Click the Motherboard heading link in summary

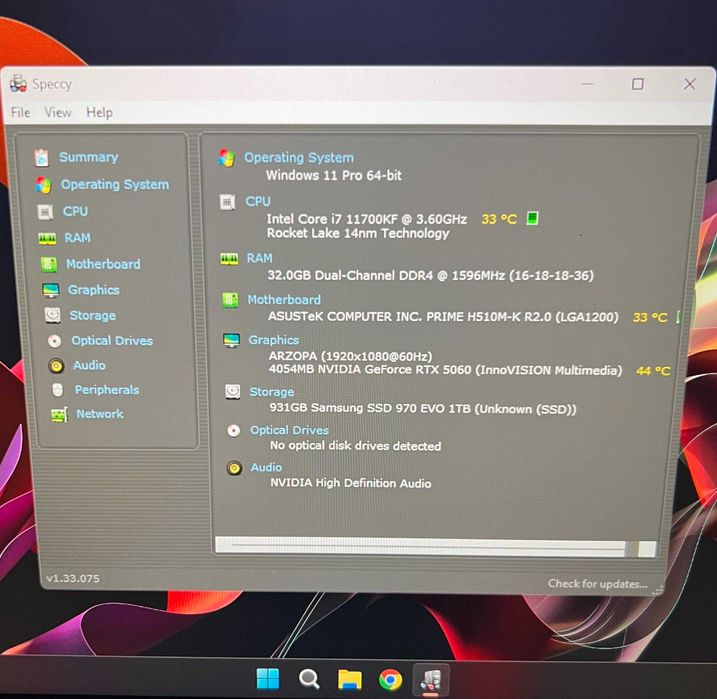coord(284,300)
